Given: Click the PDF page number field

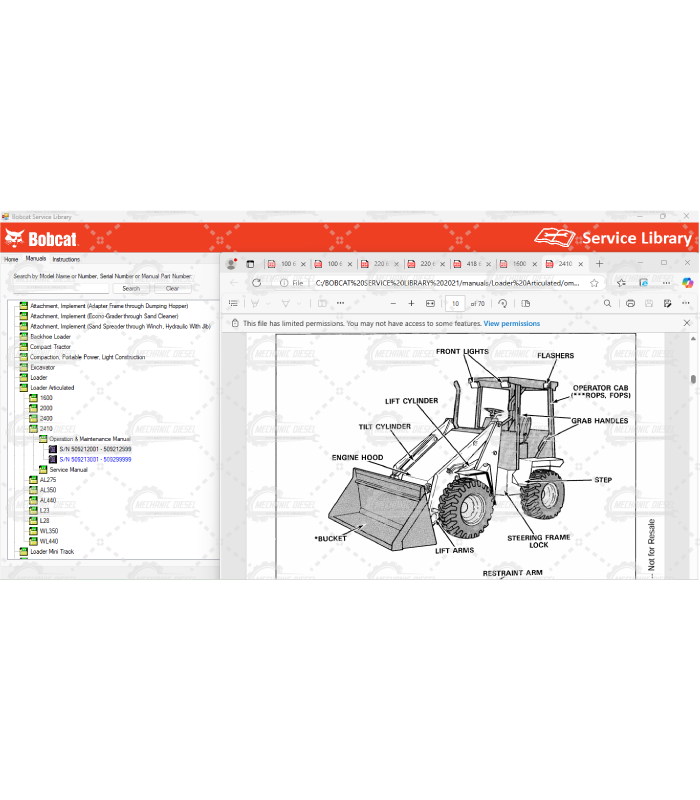Looking at the screenshot, I should [455, 303].
